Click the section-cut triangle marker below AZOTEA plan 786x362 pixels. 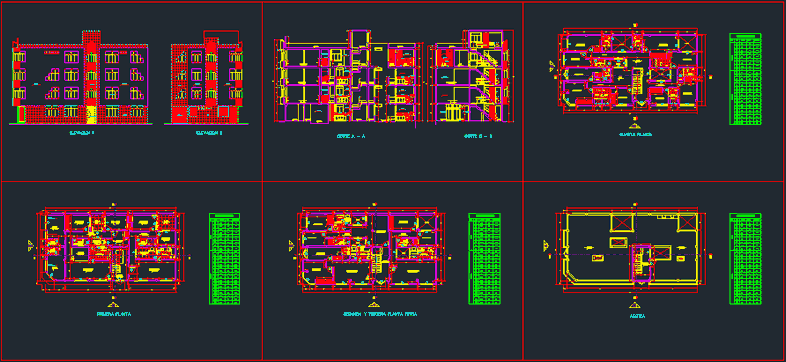635,304
